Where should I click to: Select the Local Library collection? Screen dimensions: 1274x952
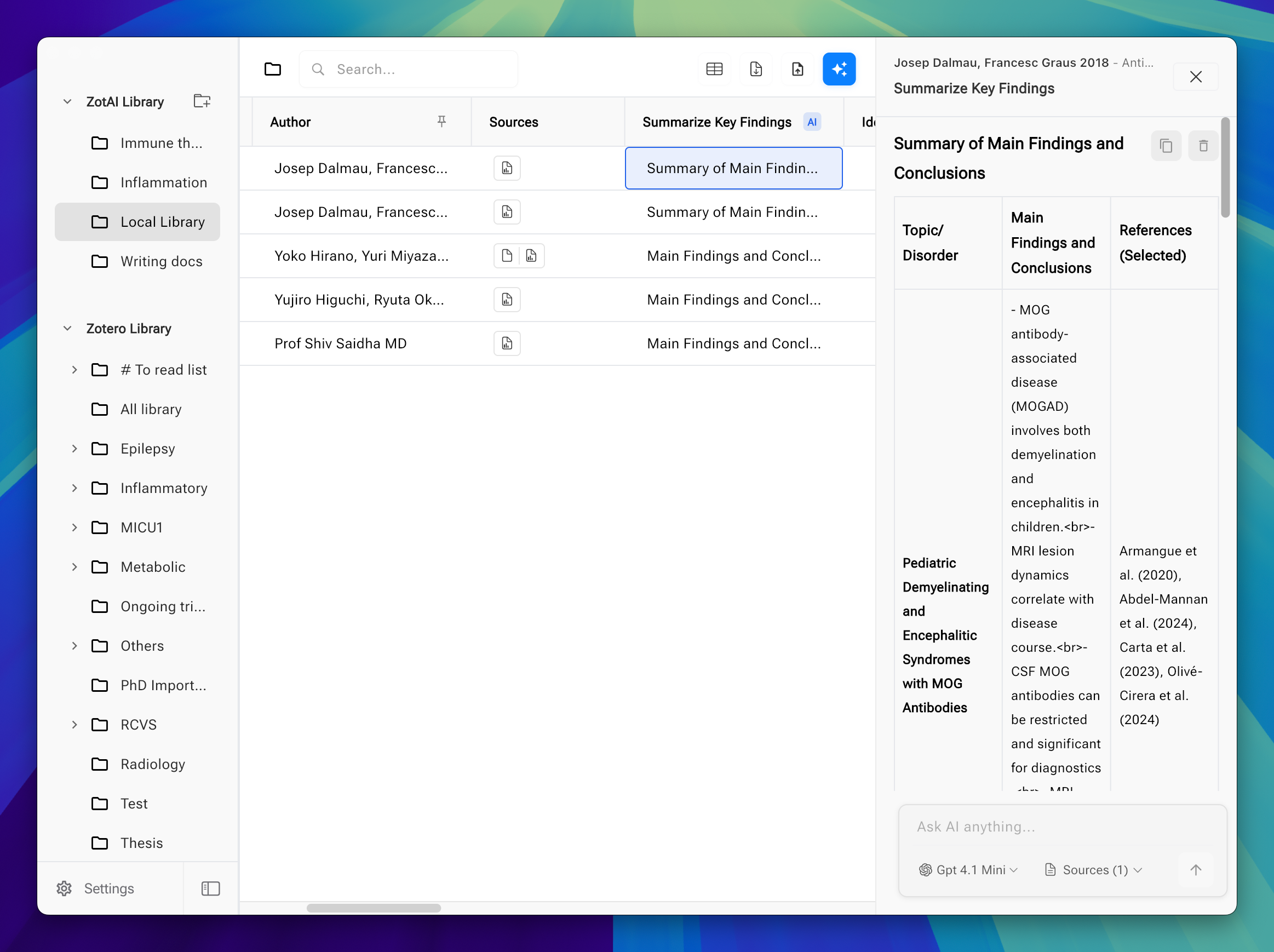pyautogui.click(x=163, y=221)
